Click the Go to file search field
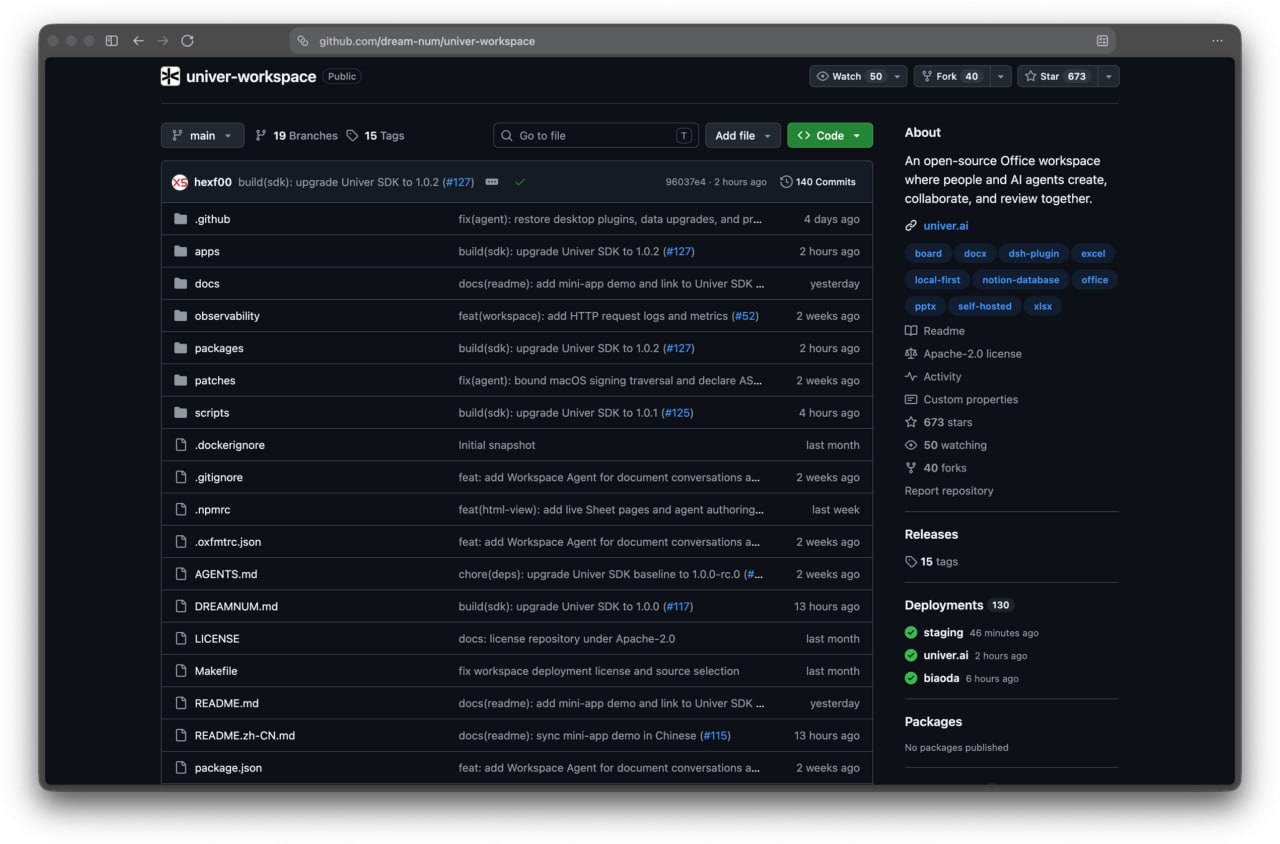The width and height of the screenshot is (1280, 844). click(x=596, y=136)
